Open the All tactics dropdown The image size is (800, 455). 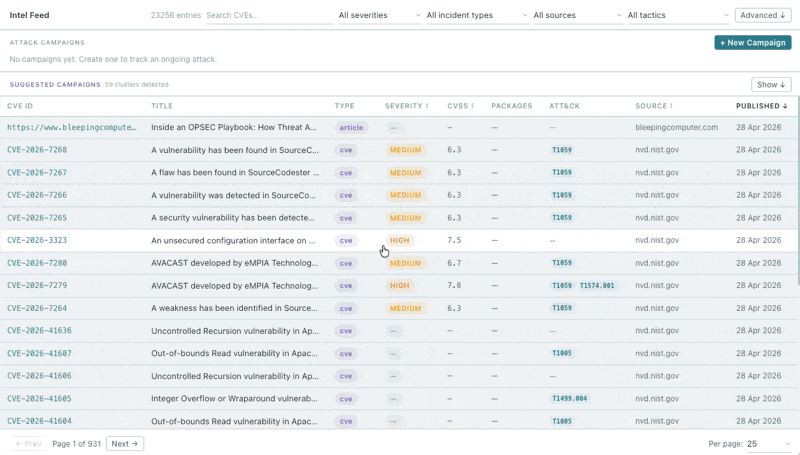[x=678, y=15]
